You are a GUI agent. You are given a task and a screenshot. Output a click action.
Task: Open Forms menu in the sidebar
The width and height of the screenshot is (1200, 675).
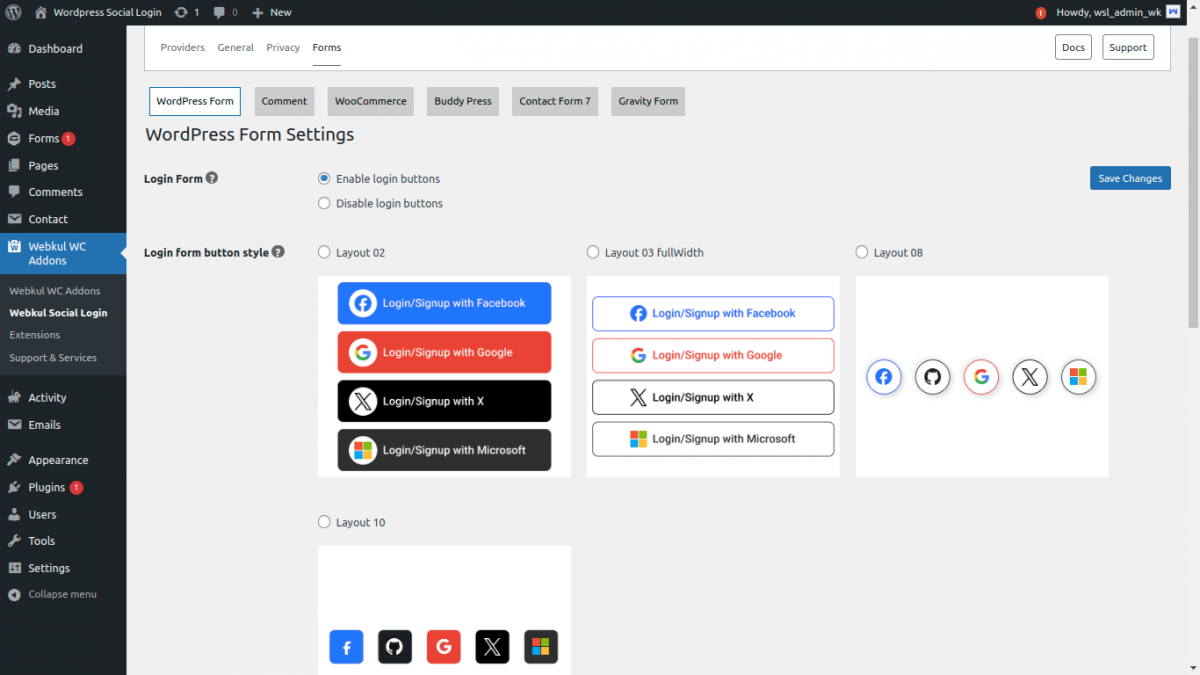[x=63, y=138]
